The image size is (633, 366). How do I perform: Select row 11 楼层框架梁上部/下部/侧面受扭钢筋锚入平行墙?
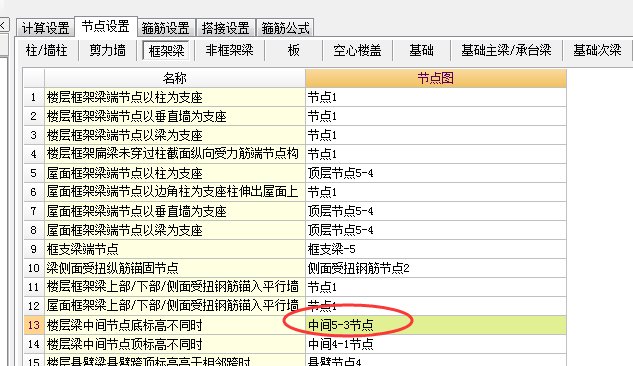click(175, 287)
